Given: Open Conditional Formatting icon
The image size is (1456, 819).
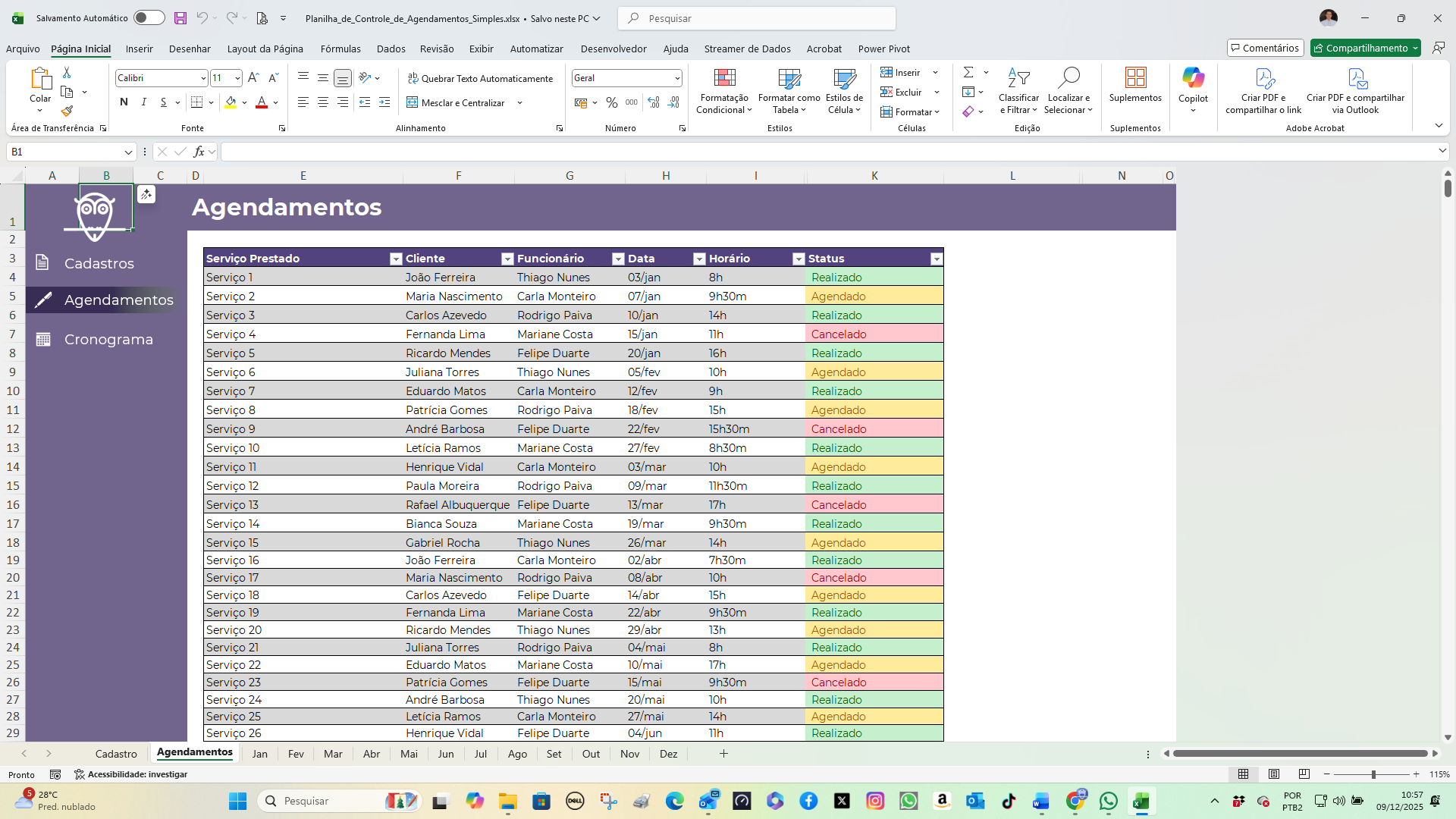Looking at the screenshot, I should [724, 78].
